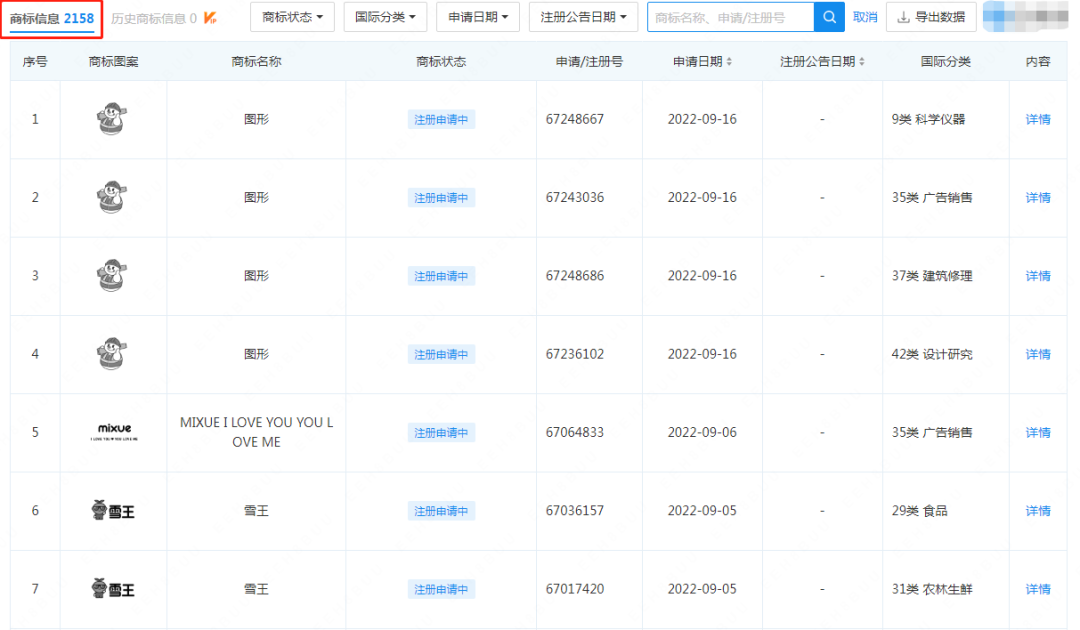Click the VIP badge icon
Viewport: 1080px width, 630px height.
click(x=210, y=18)
